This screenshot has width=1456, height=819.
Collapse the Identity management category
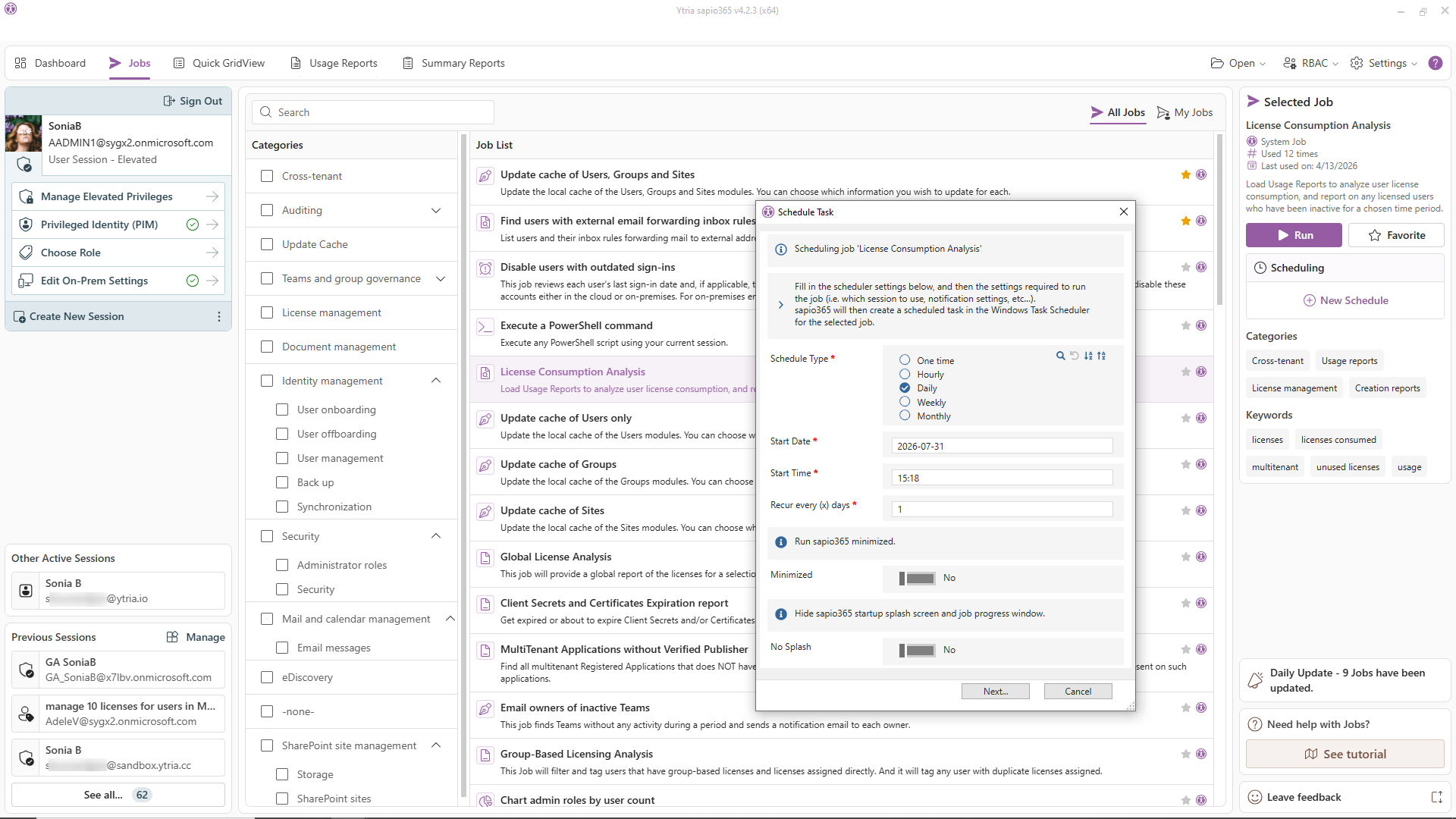pos(436,381)
